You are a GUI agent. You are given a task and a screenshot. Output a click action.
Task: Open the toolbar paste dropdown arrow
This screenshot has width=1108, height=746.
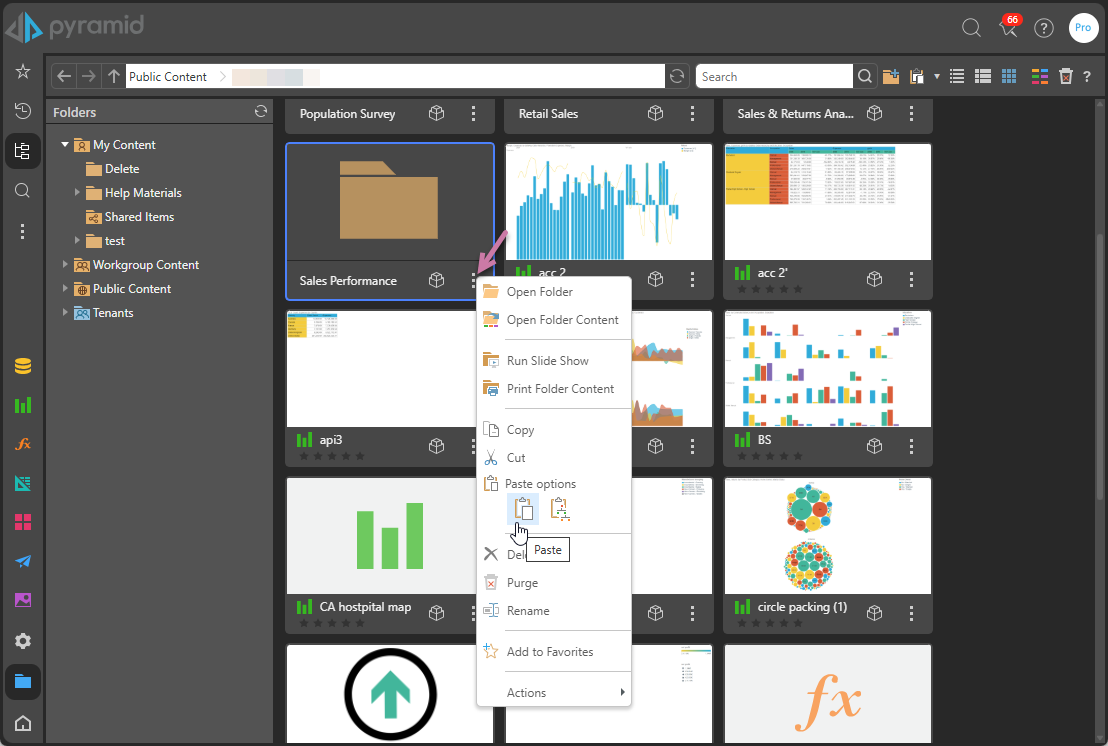(937, 76)
